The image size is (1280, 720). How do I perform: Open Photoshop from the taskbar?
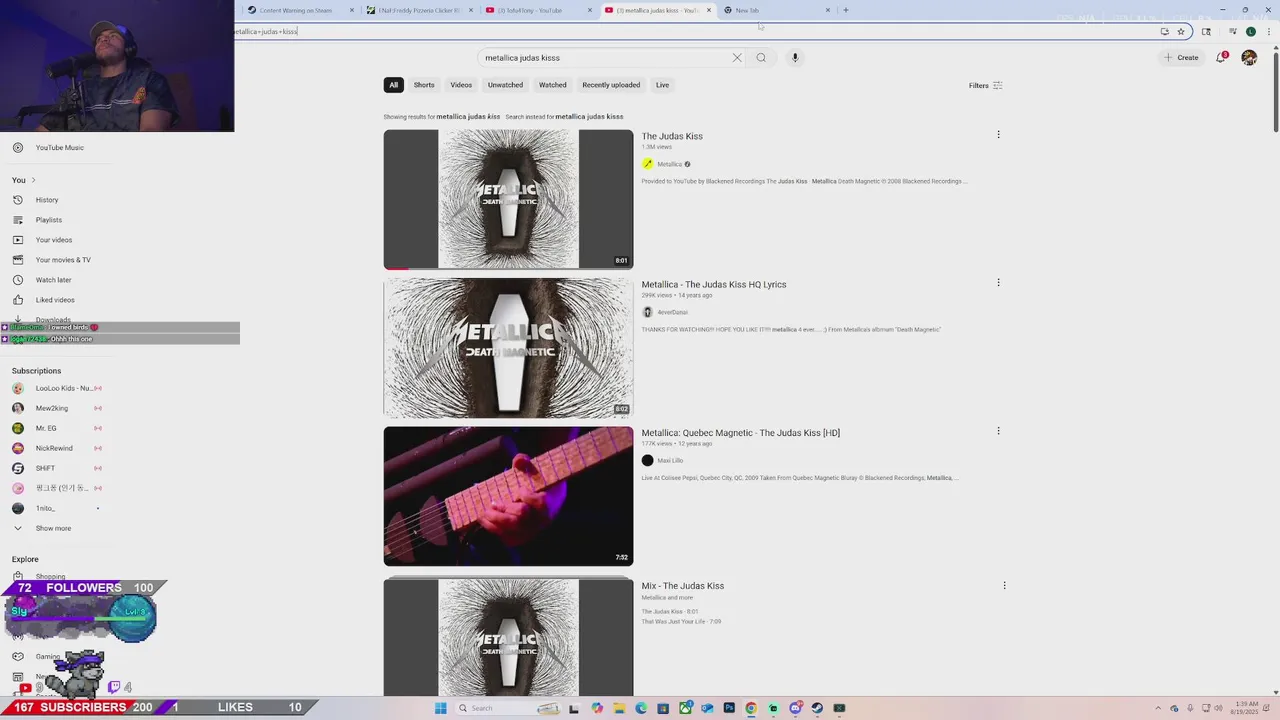point(729,708)
